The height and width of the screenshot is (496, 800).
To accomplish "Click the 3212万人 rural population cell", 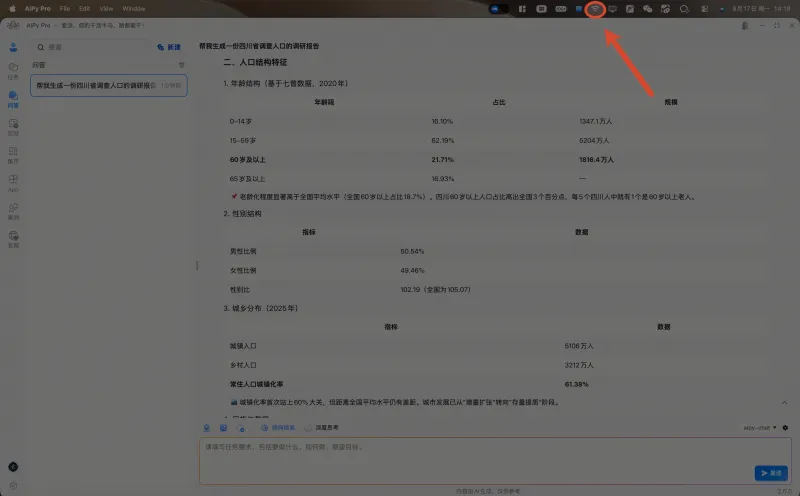I will pyautogui.click(x=579, y=365).
